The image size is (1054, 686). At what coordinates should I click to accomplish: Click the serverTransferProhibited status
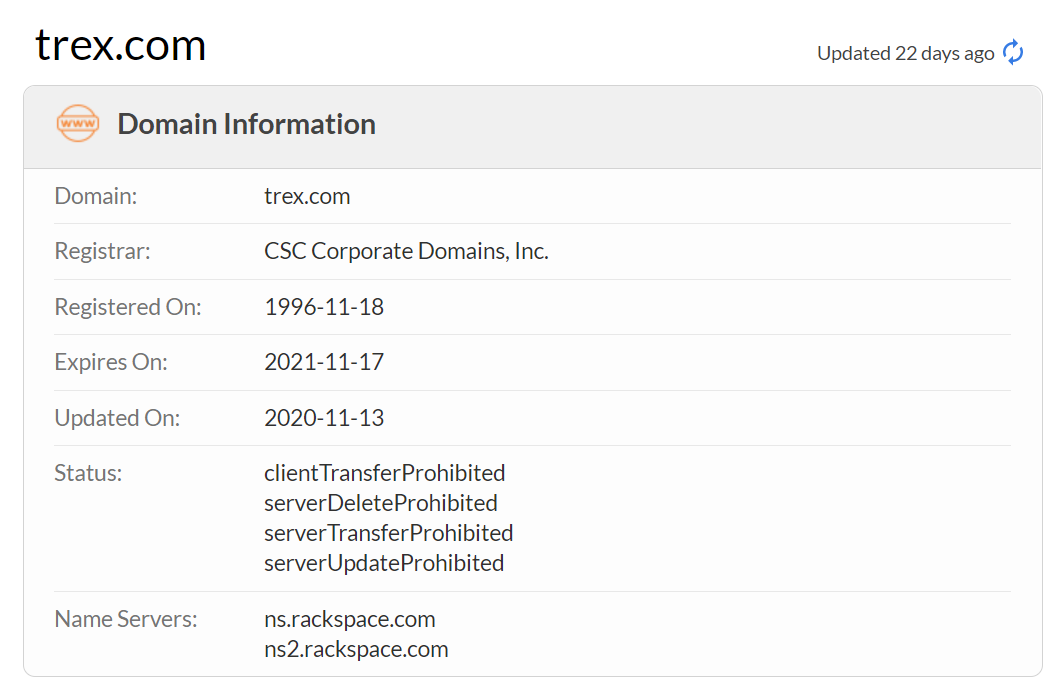[x=389, y=533]
